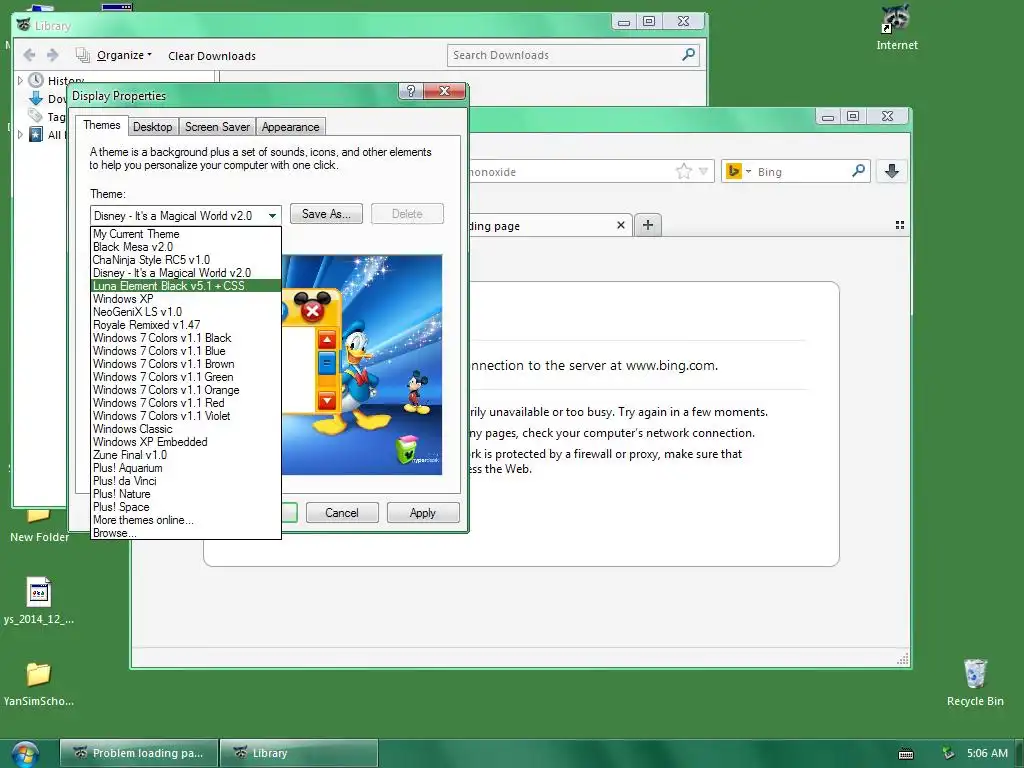Select Windows 7 Colors v1.1 Black

185,338
